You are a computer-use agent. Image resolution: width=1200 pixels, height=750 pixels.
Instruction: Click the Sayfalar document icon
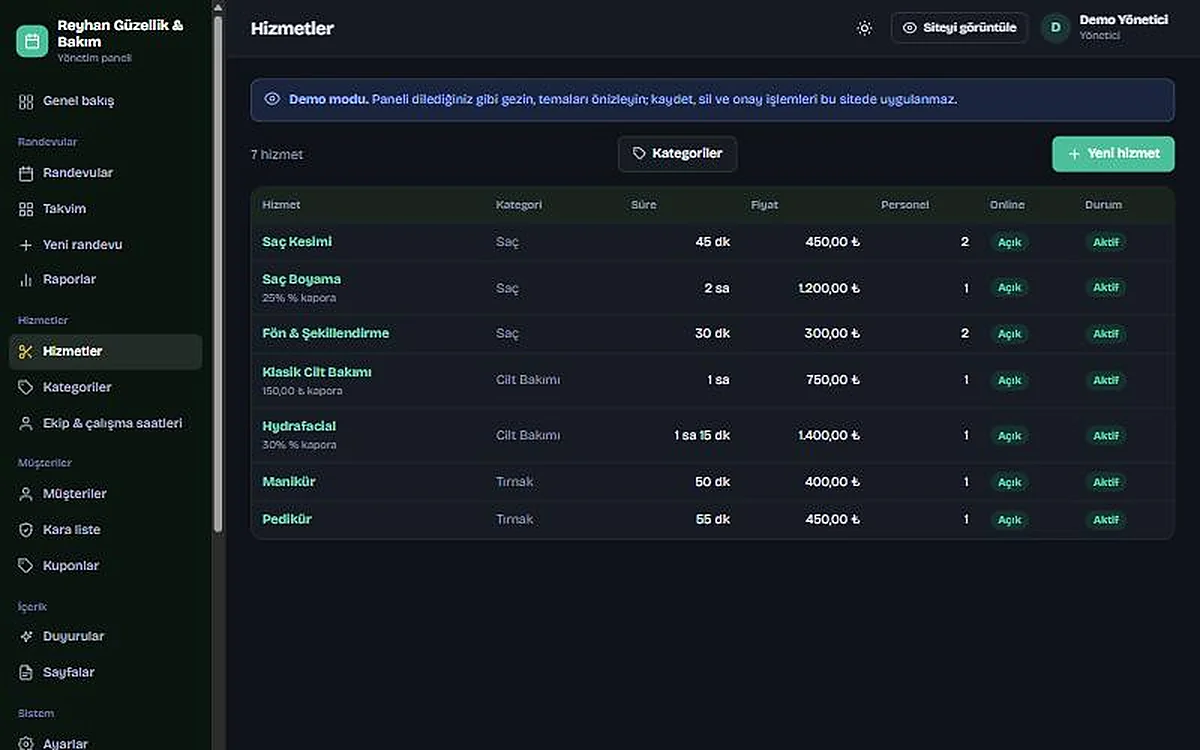[x=26, y=673]
